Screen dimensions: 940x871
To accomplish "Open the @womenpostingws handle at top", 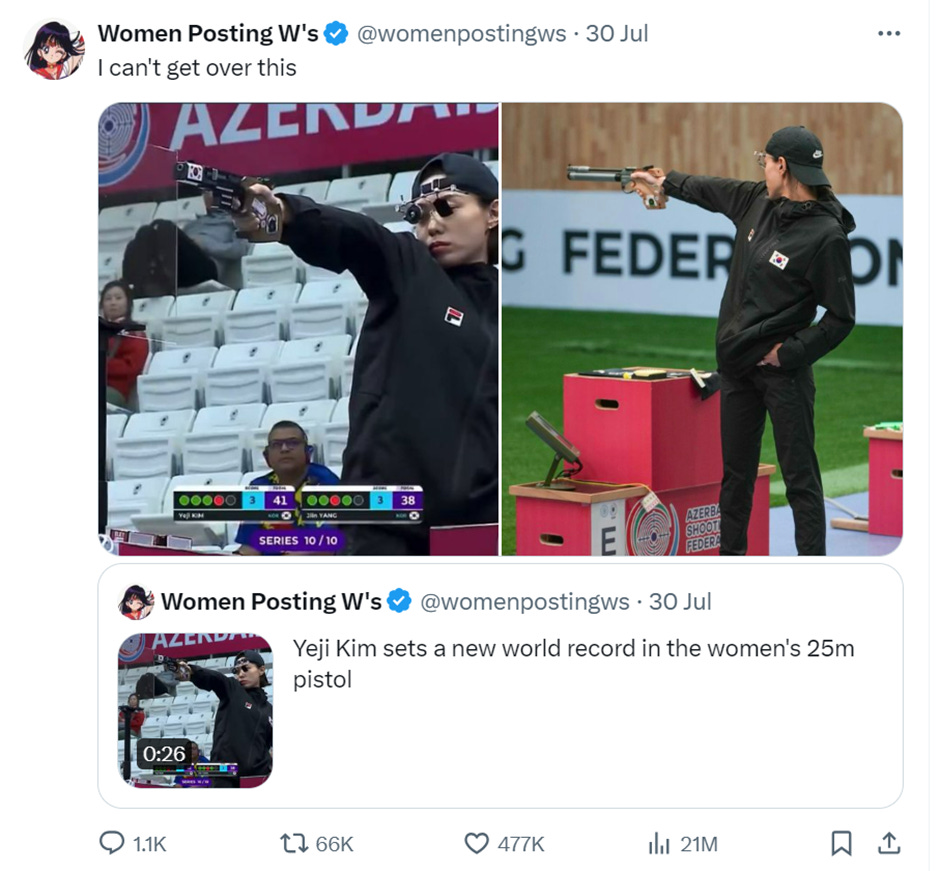I will [x=462, y=34].
